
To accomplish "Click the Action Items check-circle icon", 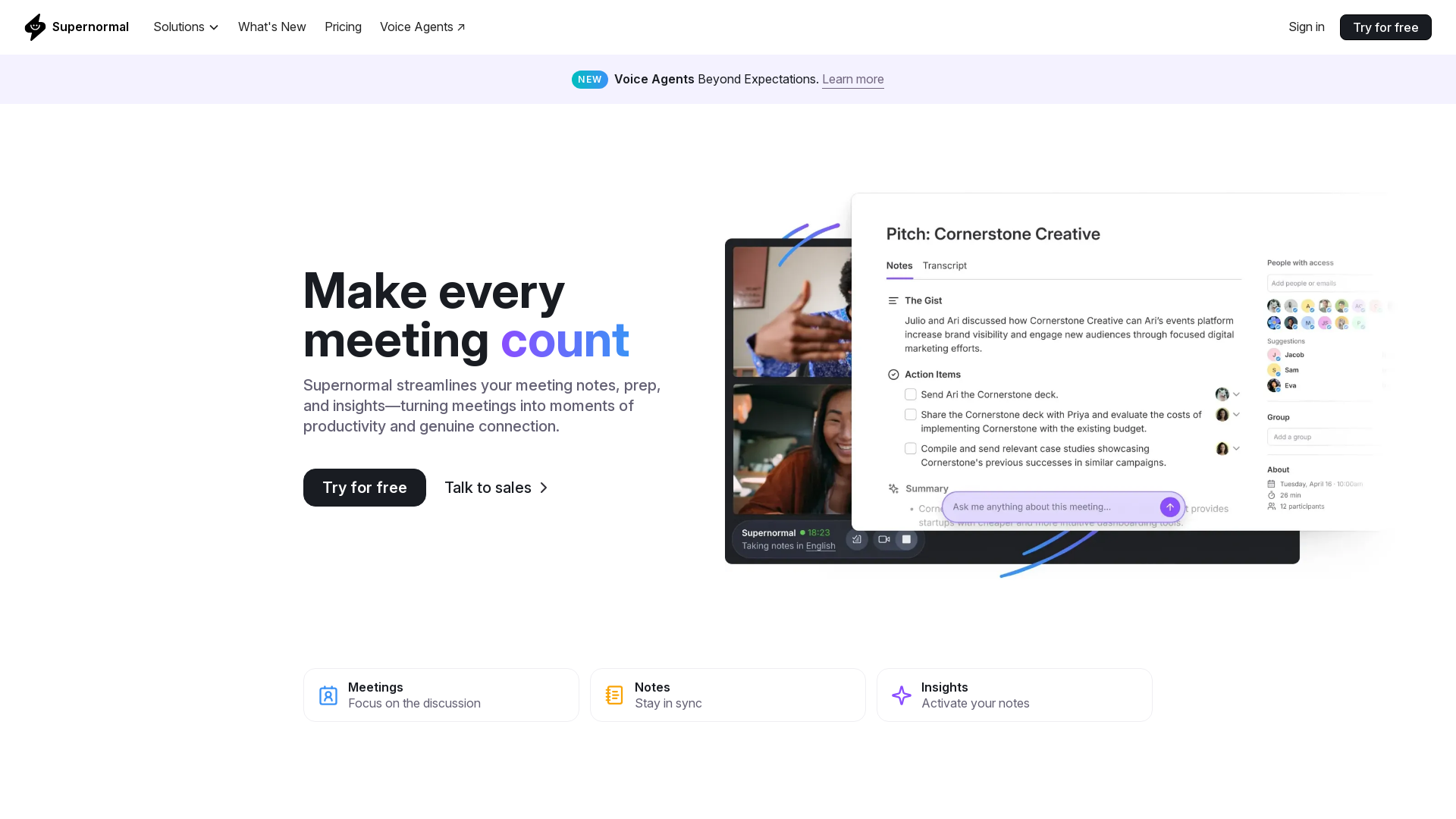I will (893, 375).
